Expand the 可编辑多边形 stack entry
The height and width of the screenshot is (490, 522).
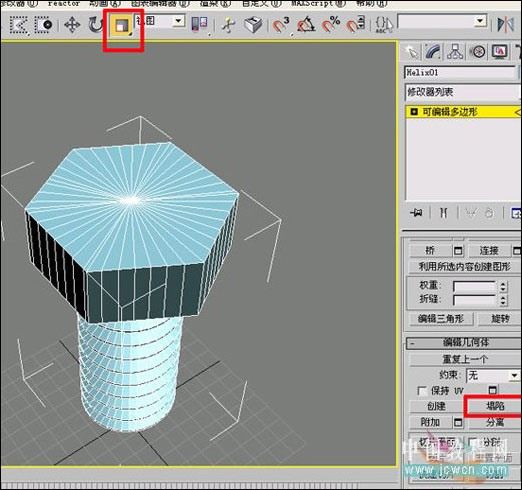(x=414, y=112)
